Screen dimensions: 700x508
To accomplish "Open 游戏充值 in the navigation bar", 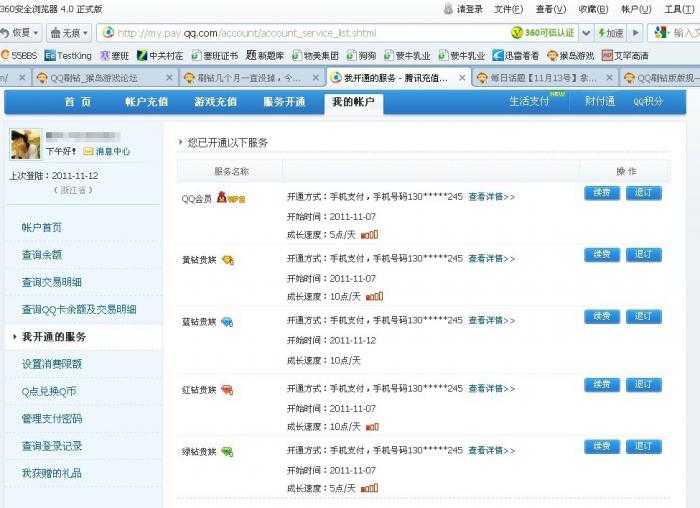I will (x=216, y=102).
